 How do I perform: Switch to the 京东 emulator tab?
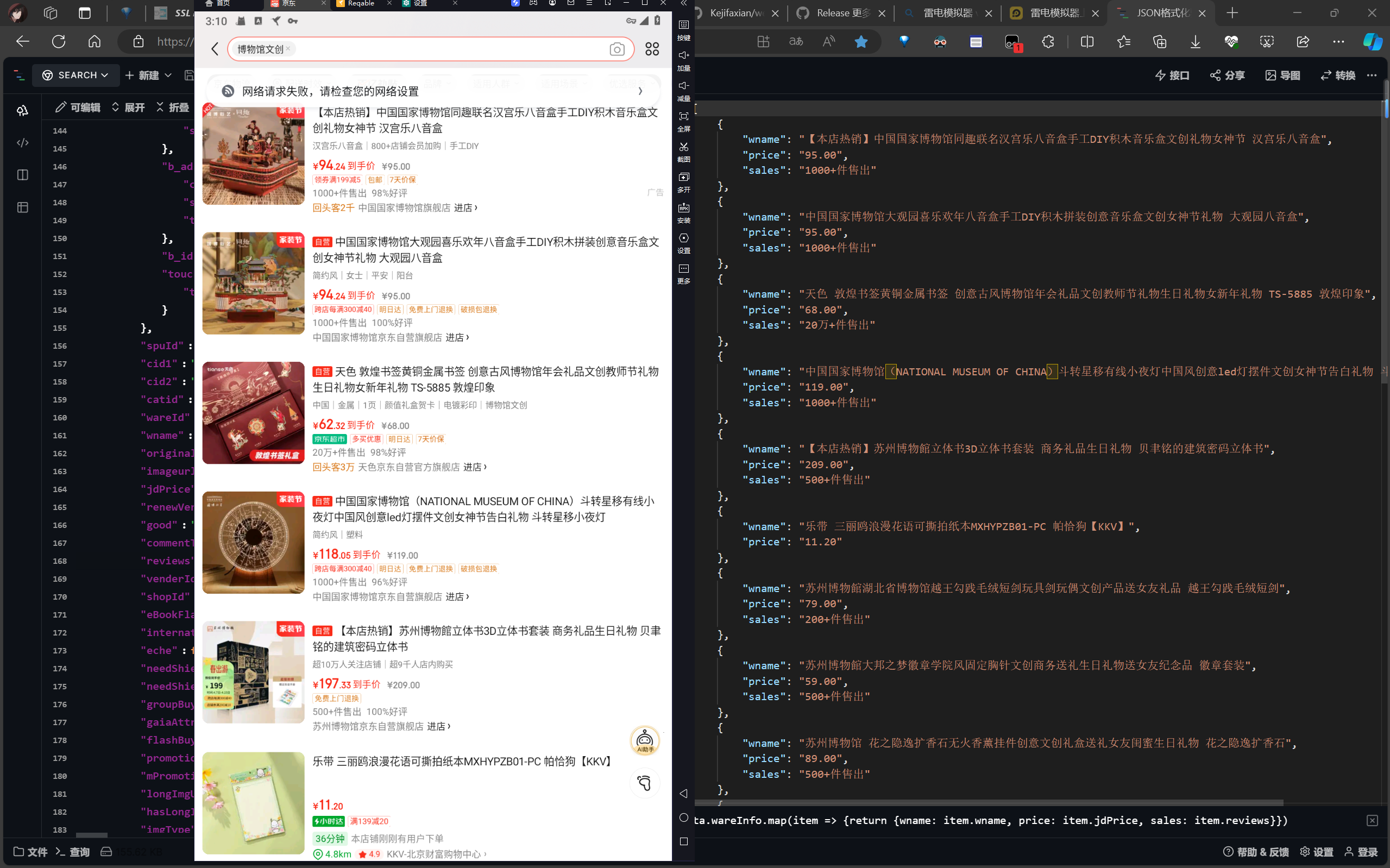297,4
